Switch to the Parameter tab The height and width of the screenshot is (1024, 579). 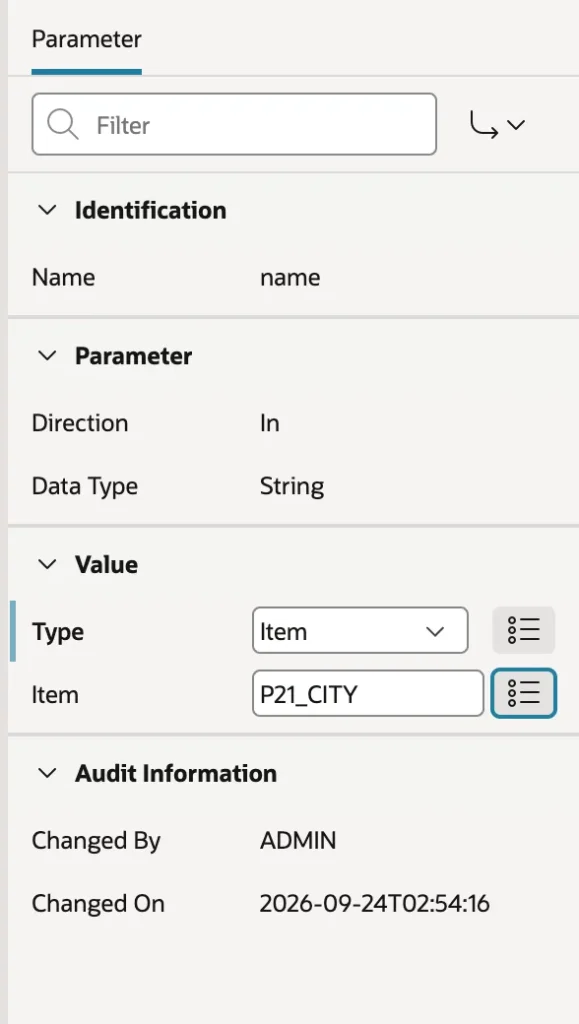coord(86,40)
